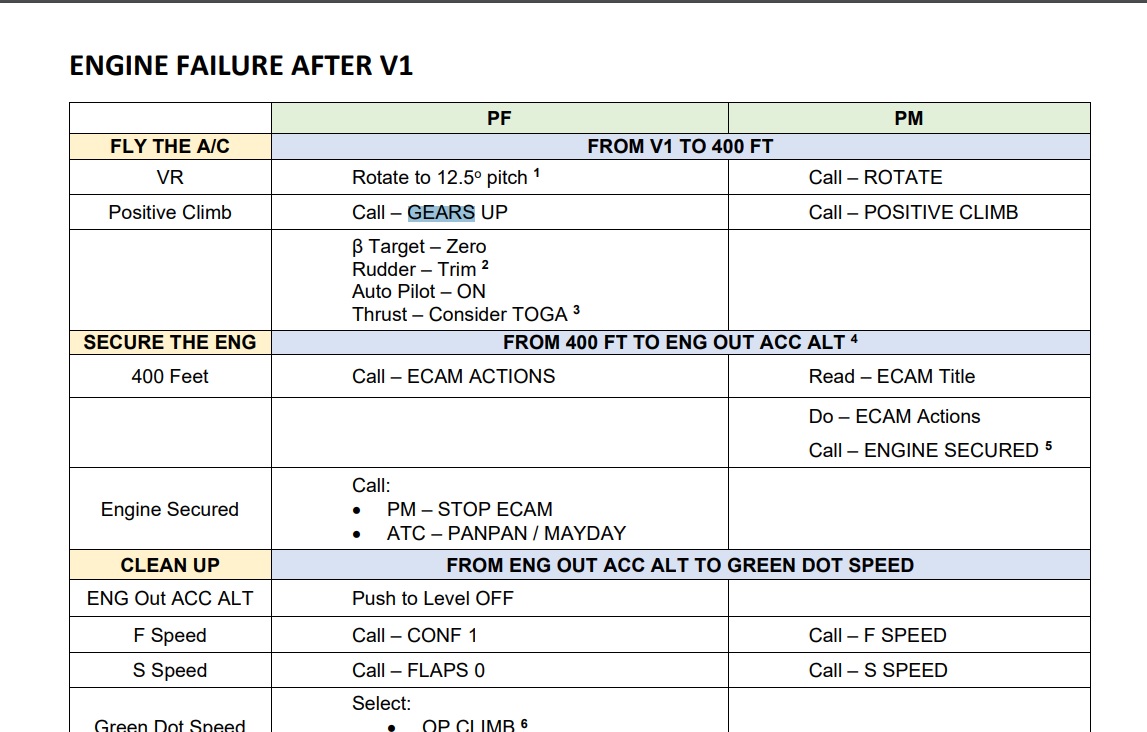Click Call – CONF 1 text

pos(415,635)
